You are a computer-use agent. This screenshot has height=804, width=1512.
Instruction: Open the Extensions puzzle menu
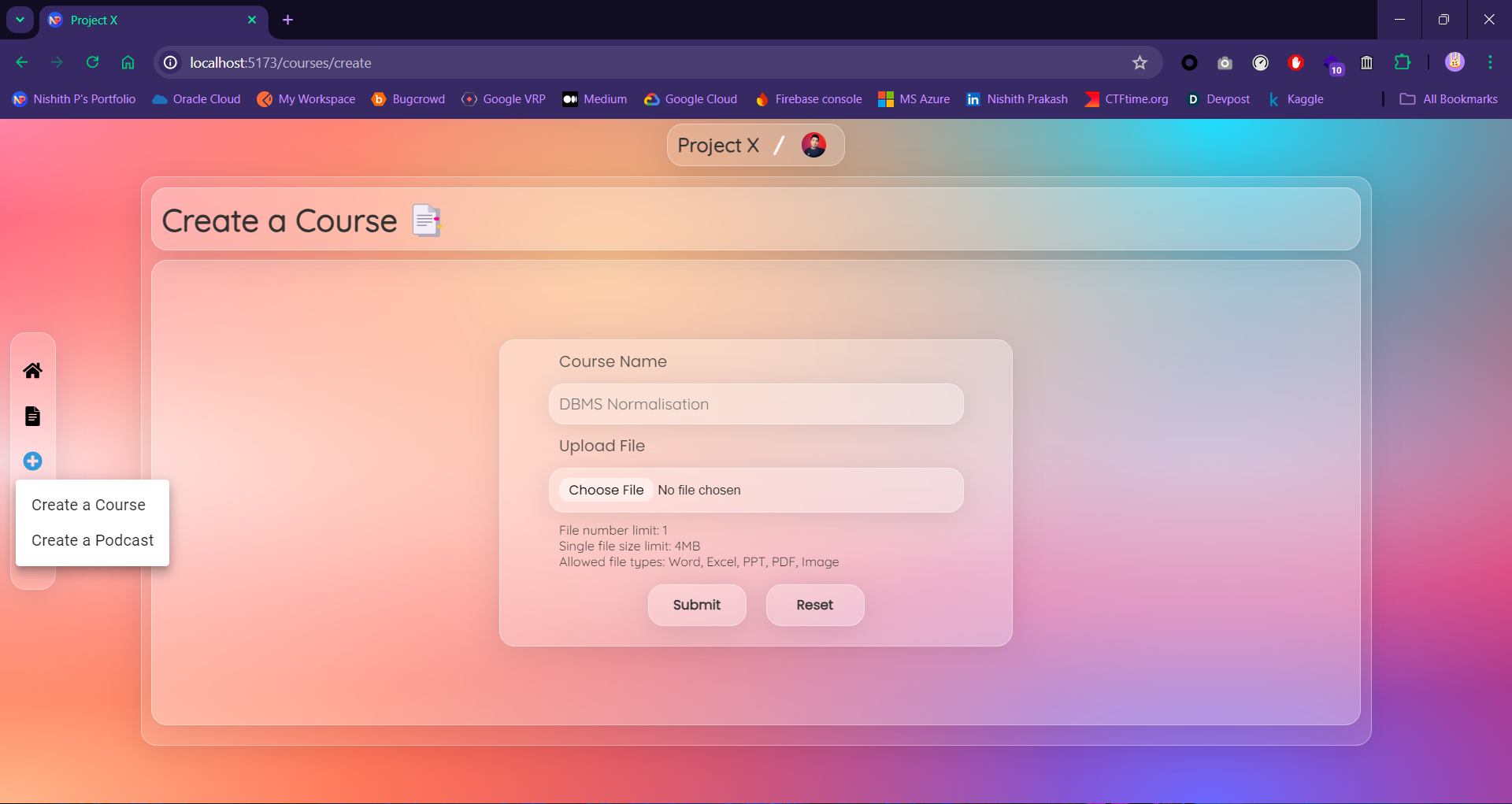click(1403, 62)
